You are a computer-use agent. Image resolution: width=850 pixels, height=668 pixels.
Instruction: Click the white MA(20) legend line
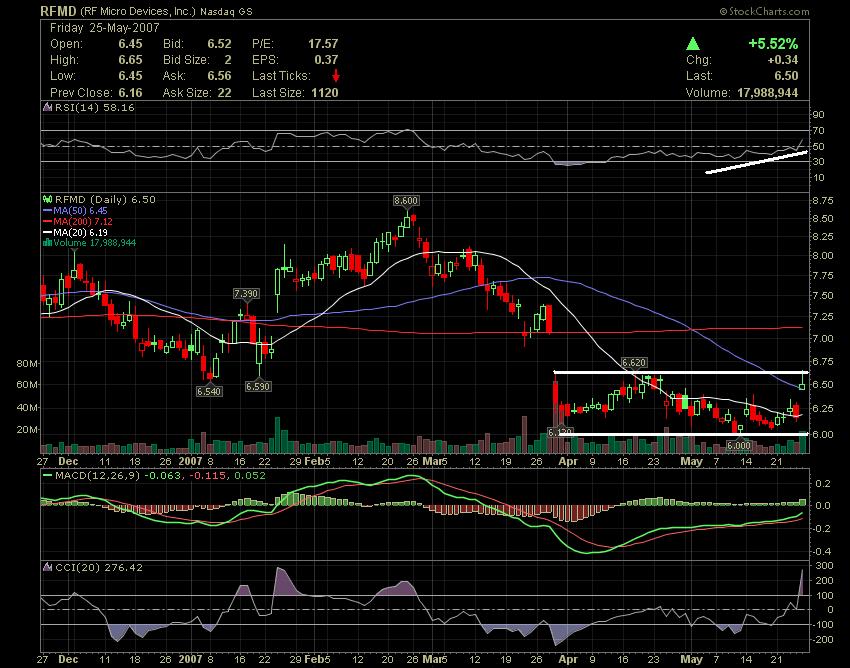(48, 233)
